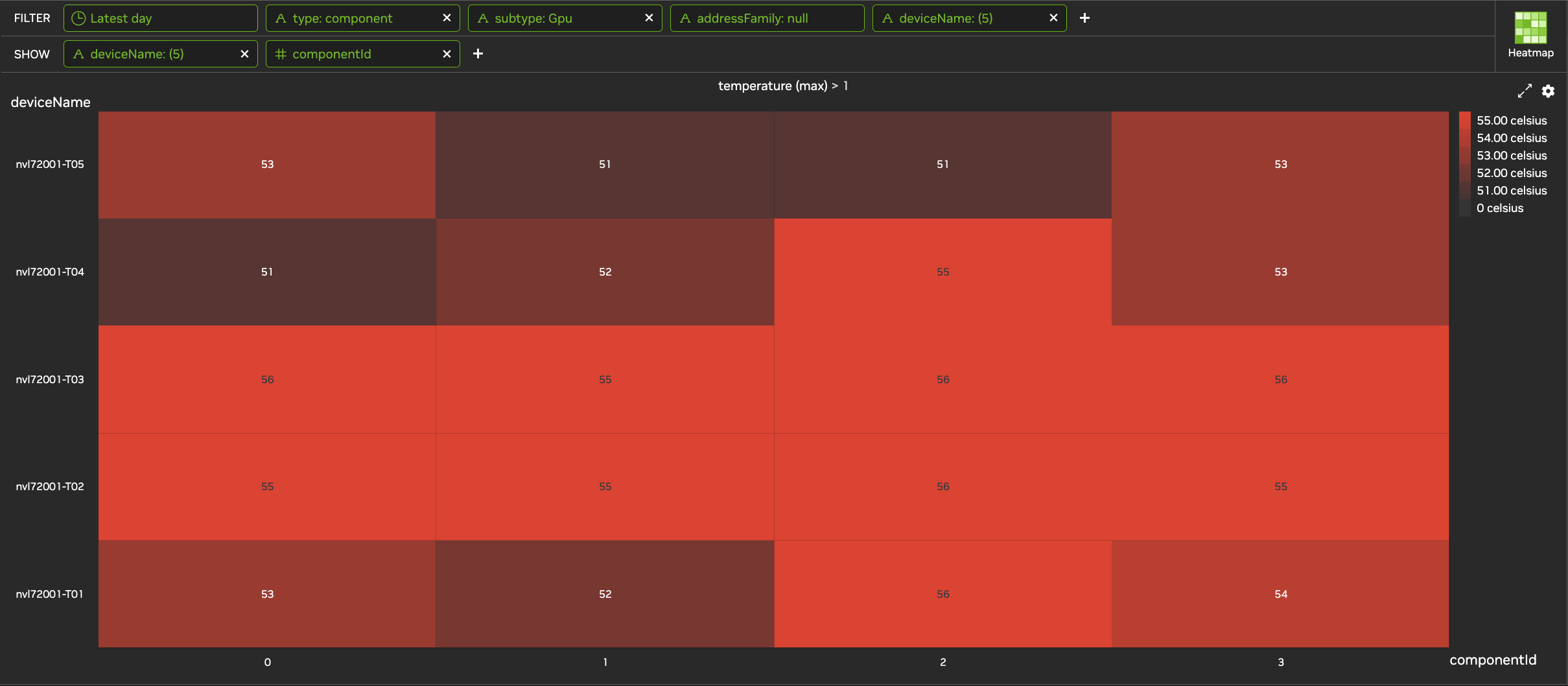1568x686 pixels.
Task: Select the 54.00 celsius legend entry
Action: pyautogui.click(x=1512, y=138)
